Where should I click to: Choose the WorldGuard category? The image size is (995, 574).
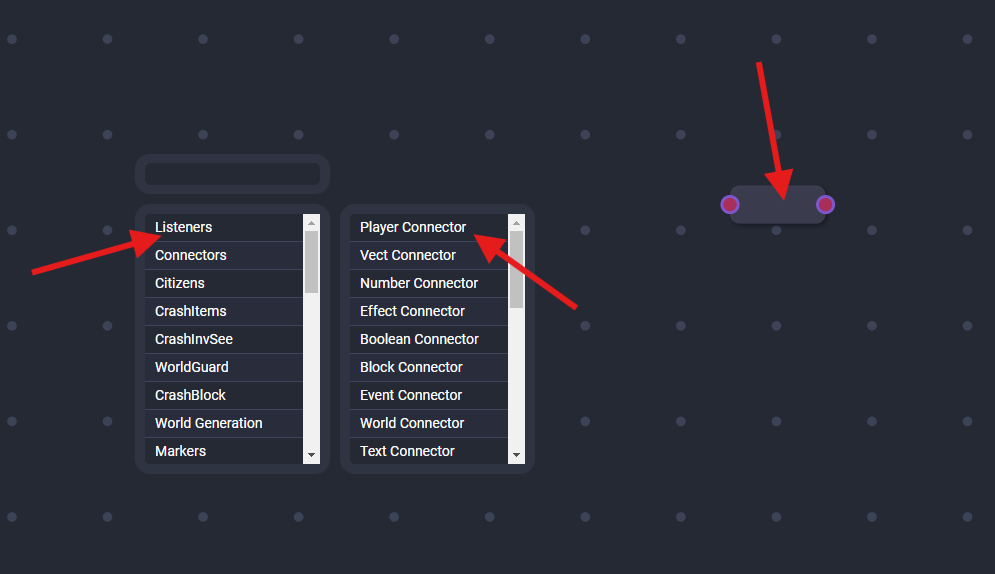click(223, 367)
